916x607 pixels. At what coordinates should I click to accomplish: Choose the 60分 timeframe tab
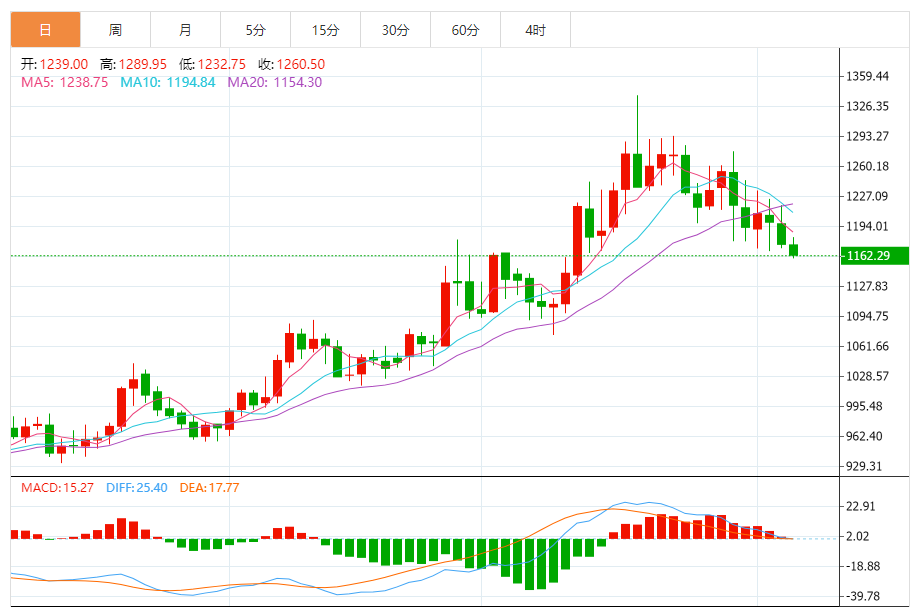pyautogui.click(x=465, y=30)
